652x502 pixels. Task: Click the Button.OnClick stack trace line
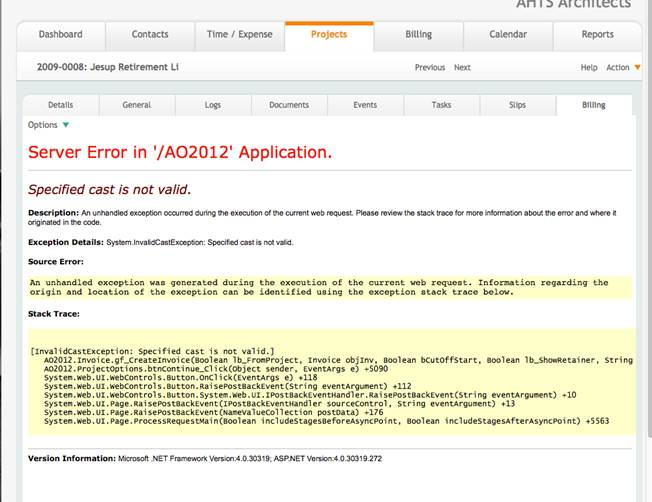click(180, 378)
